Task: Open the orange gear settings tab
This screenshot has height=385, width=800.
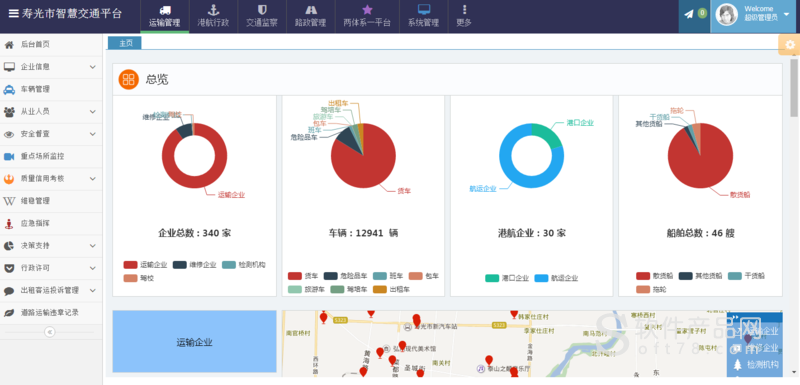Action: (x=789, y=45)
